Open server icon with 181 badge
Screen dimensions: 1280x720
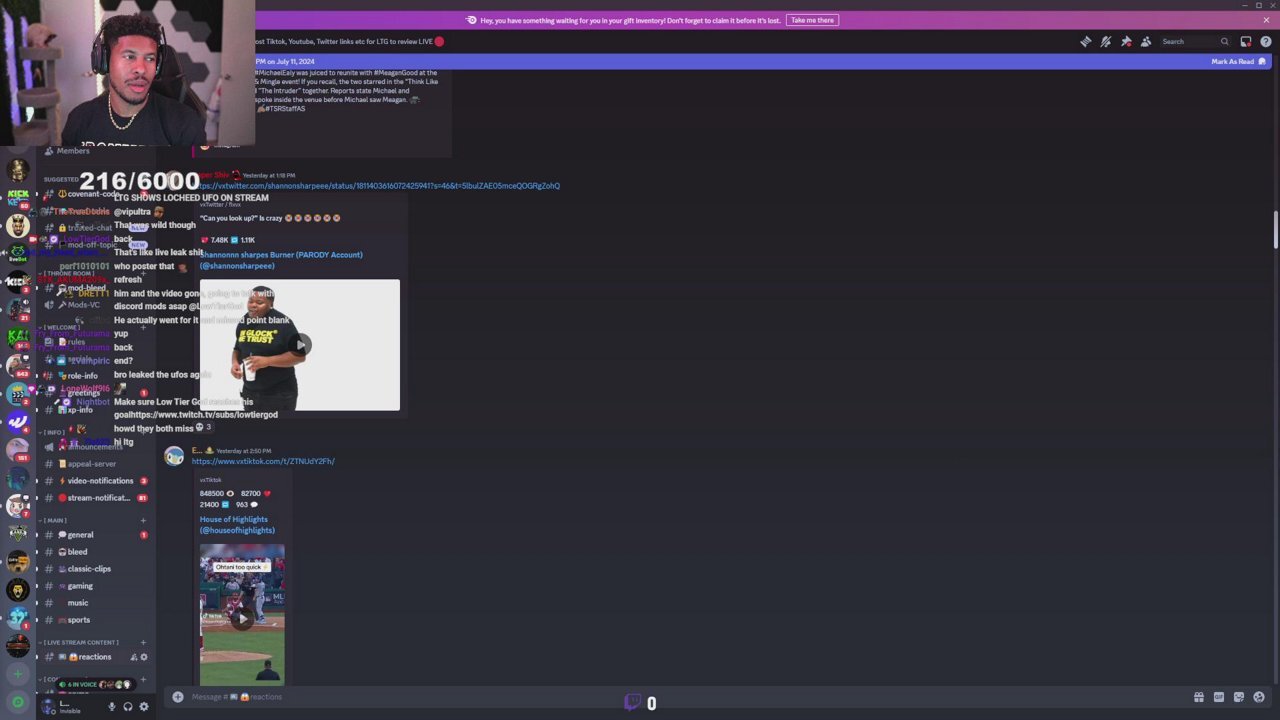[17, 449]
